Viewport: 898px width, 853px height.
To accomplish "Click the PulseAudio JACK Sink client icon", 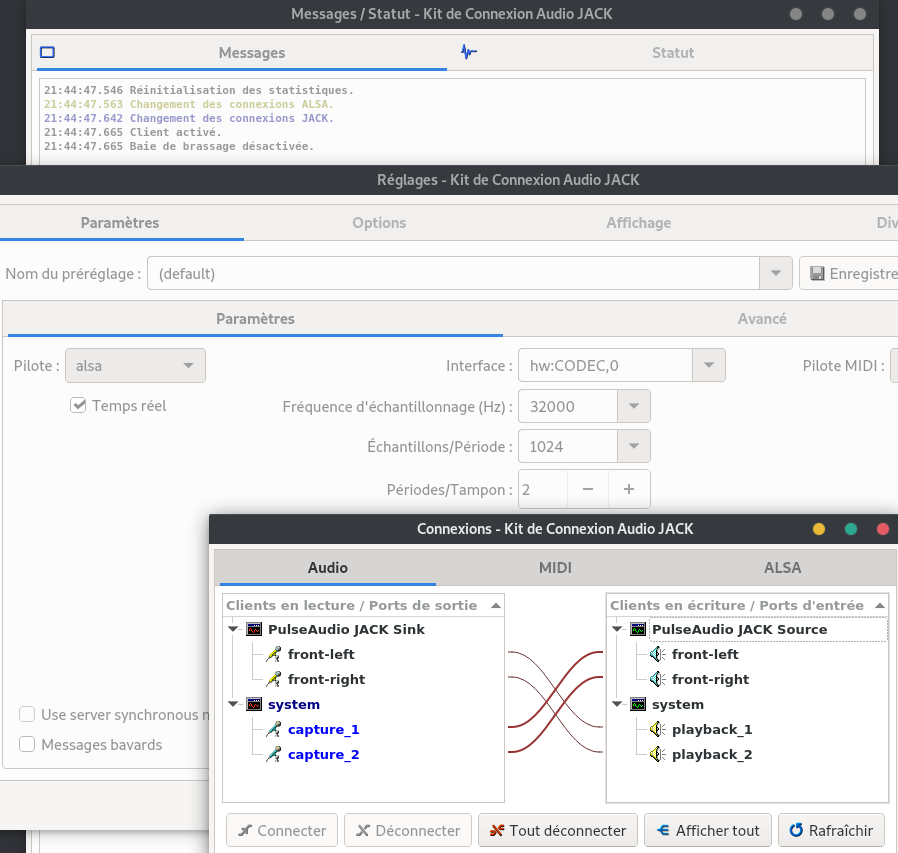I will click(x=254, y=629).
